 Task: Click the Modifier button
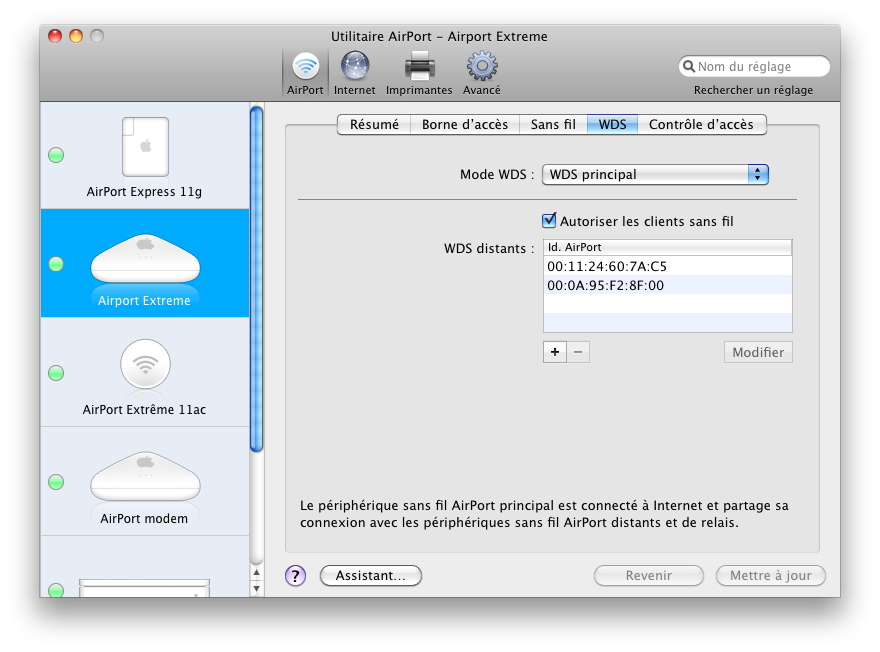pyautogui.click(x=758, y=352)
